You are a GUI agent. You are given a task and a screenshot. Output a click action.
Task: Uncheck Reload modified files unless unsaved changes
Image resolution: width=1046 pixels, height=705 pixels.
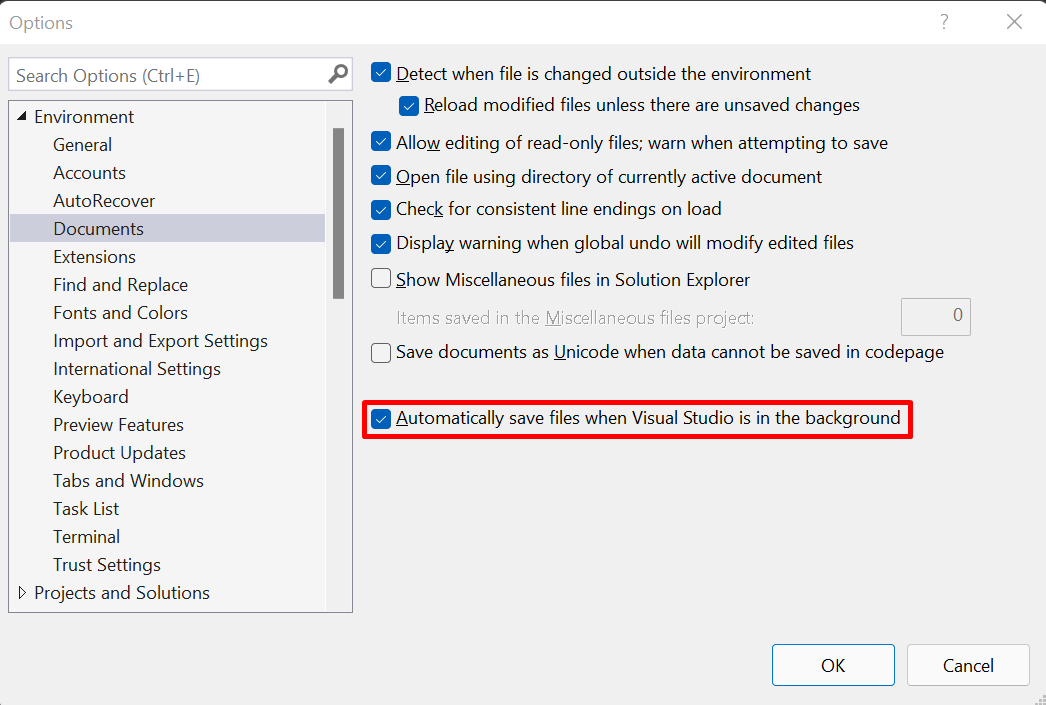coord(409,105)
